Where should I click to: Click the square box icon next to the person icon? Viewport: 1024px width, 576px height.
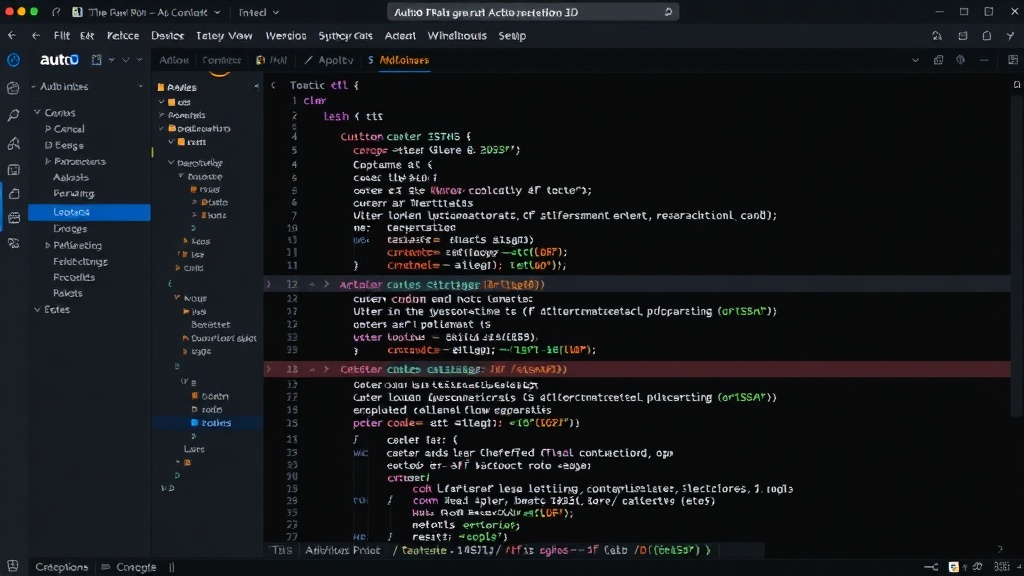coord(963,36)
